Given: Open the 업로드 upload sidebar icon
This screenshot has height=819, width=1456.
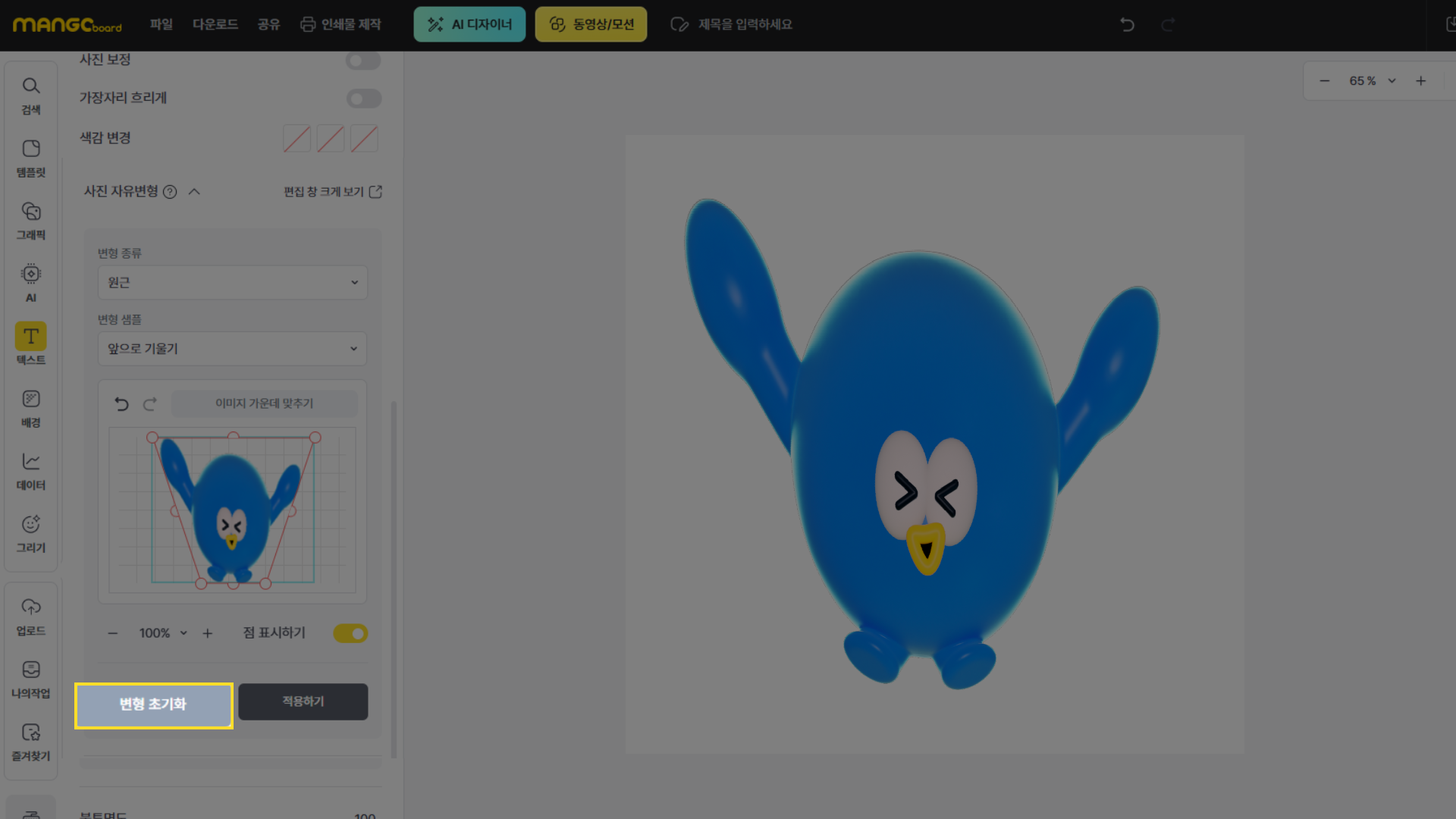Looking at the screenshot, I should pos(31,616).
